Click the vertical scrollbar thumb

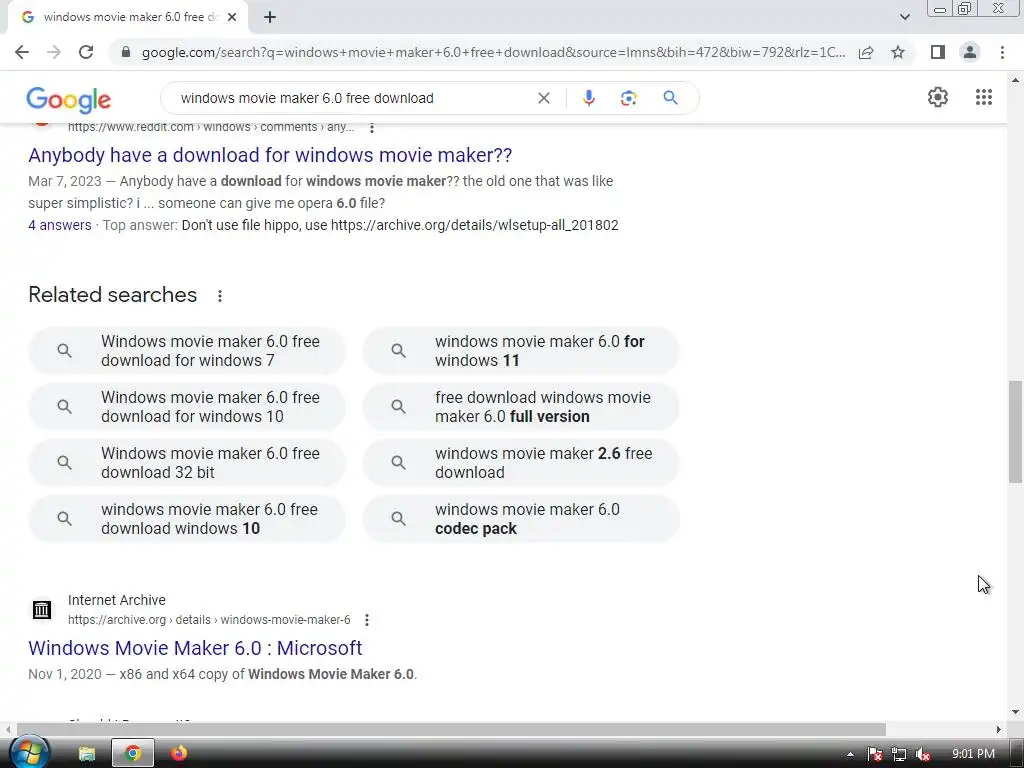pos(1015,431)
